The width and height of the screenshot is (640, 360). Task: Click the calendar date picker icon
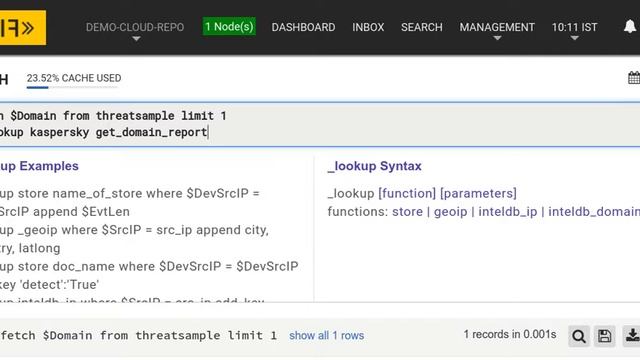634,78
